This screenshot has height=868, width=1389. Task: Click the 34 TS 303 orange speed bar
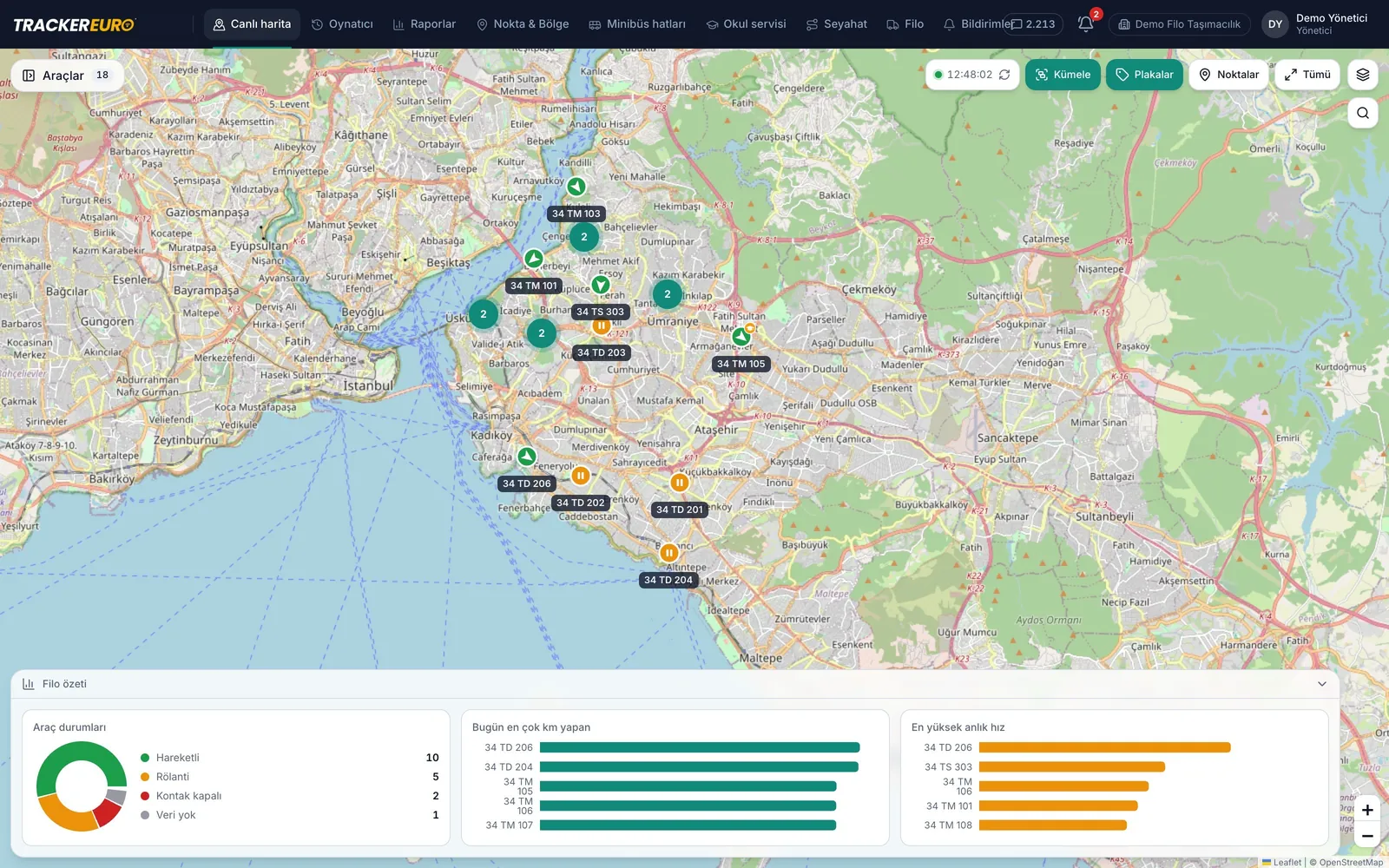click(x=1072, y=767)
